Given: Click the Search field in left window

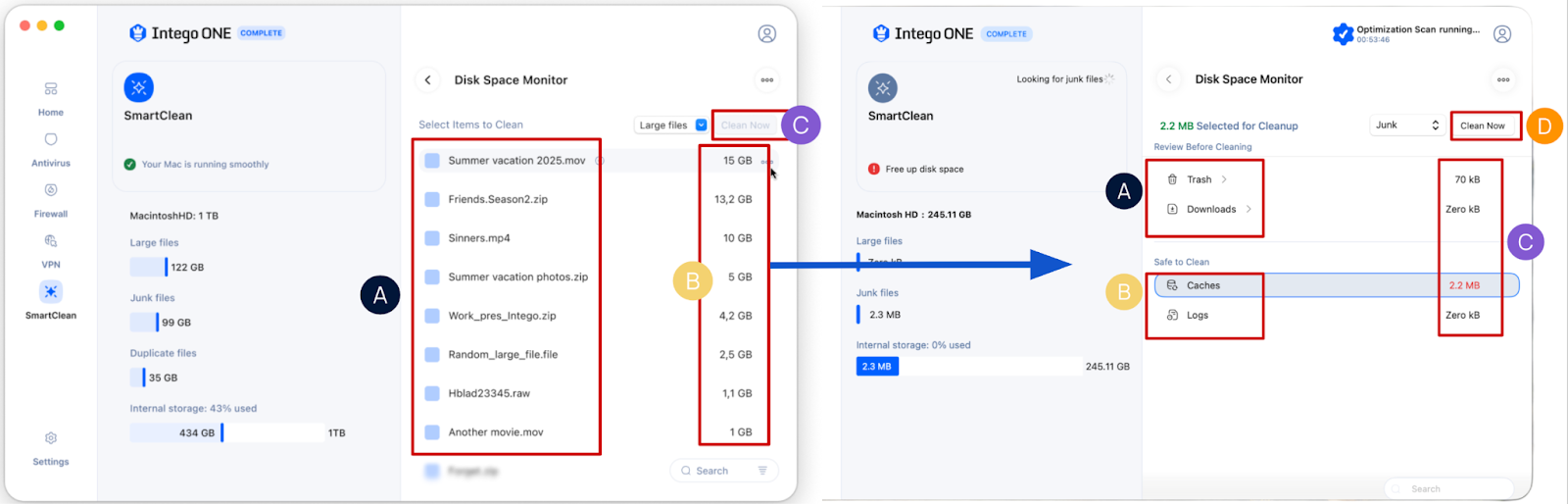Looking at the screenshot, I should point(724,471).
